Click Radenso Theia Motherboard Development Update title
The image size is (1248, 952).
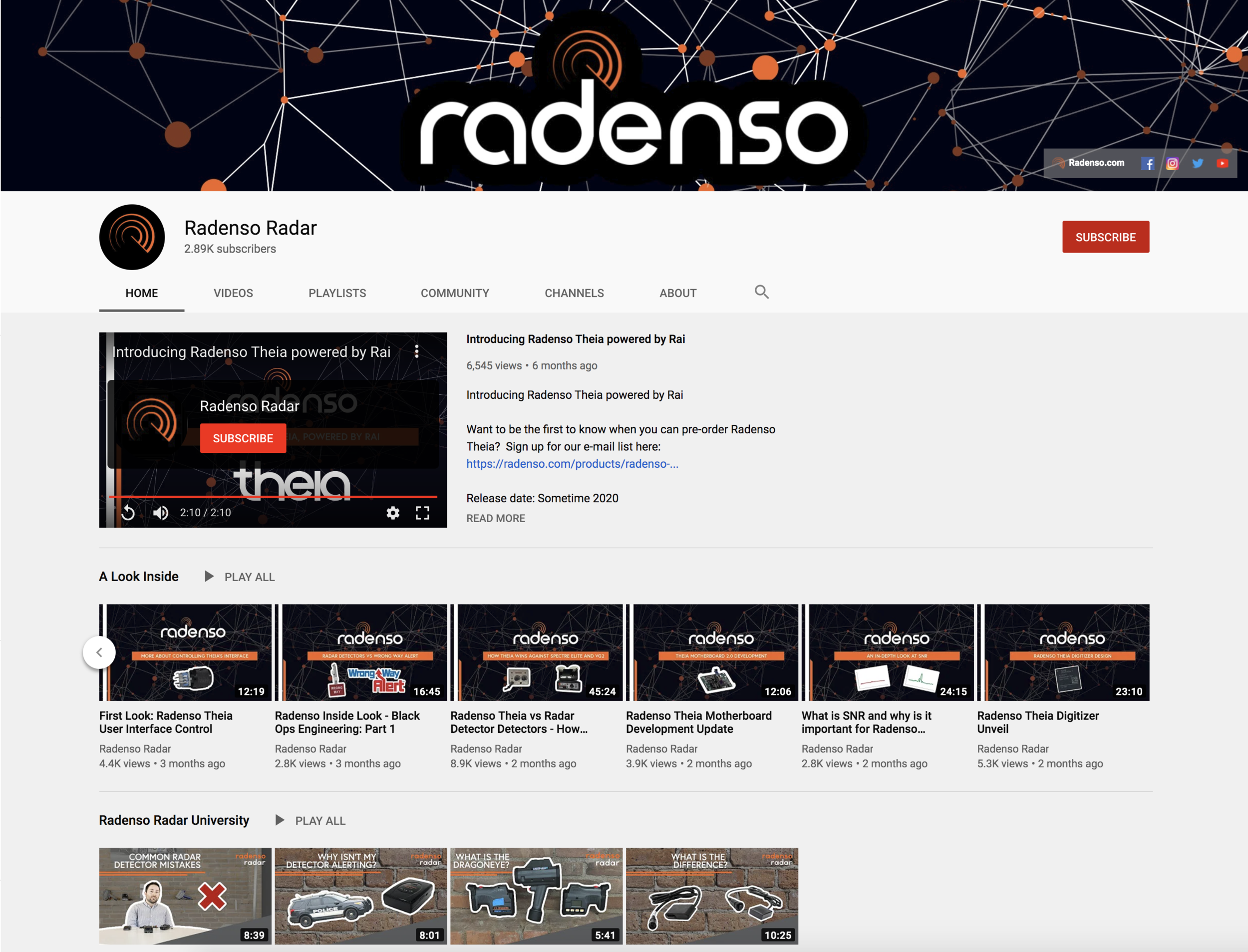click(698, 722)
